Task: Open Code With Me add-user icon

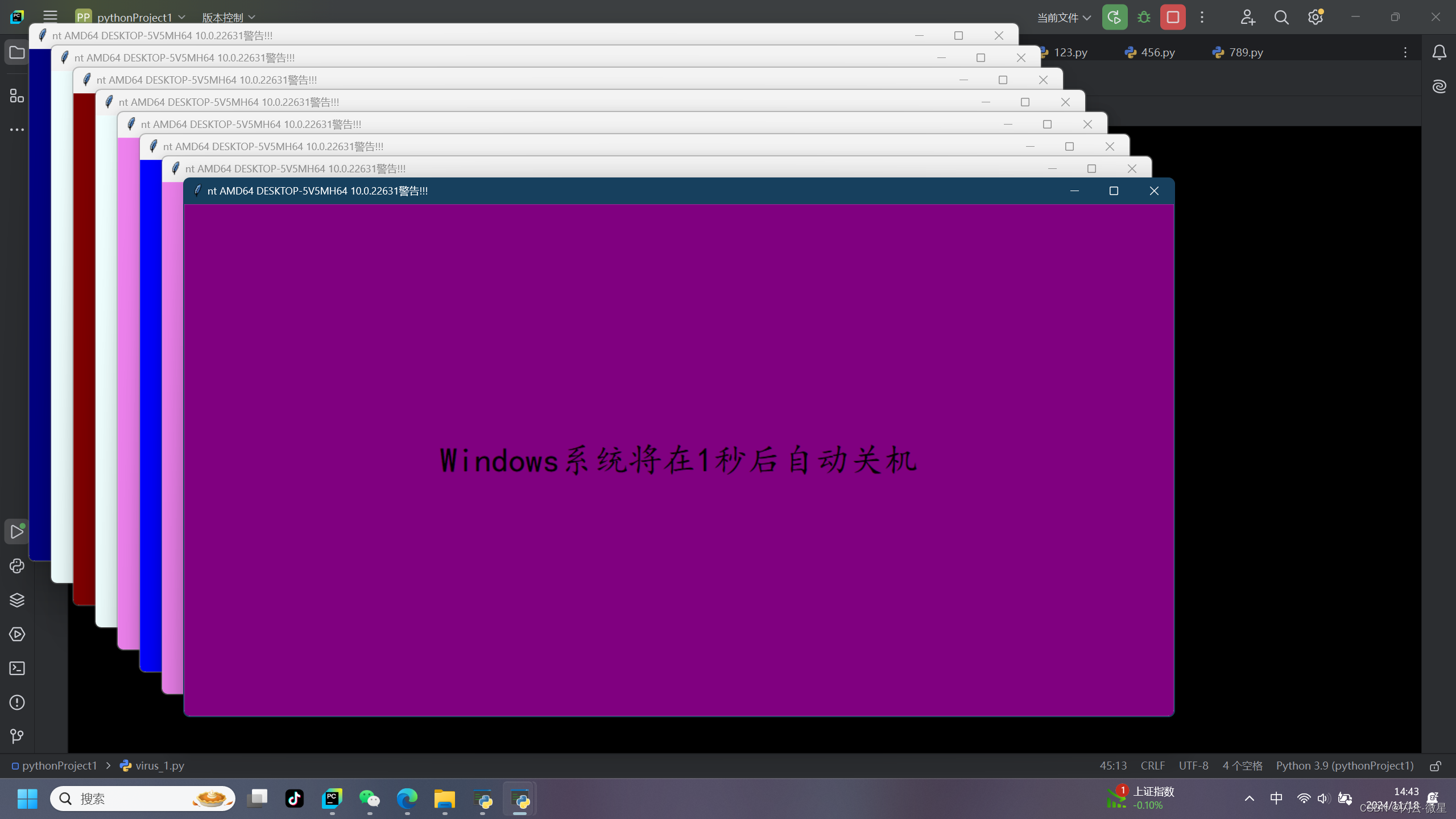Action: pyautogui.click(x=1247, y=17)
